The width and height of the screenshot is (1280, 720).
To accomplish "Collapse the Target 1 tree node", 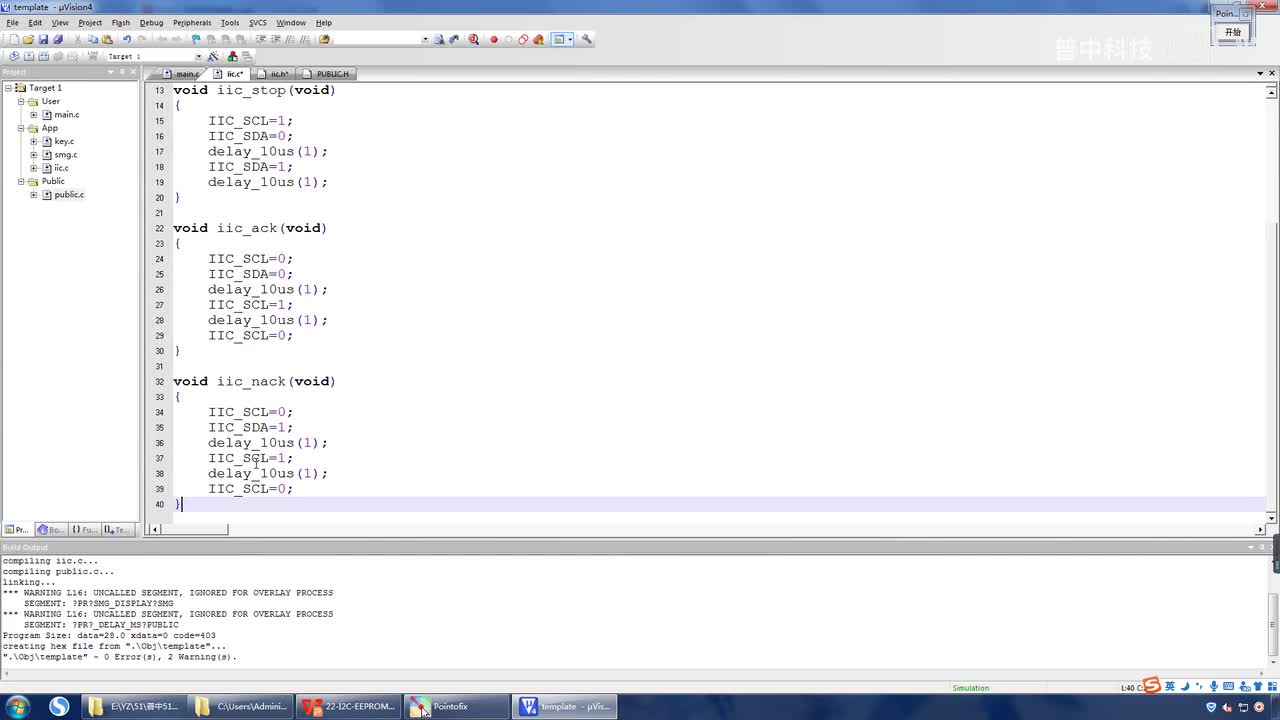I will [x=9, y=88].
